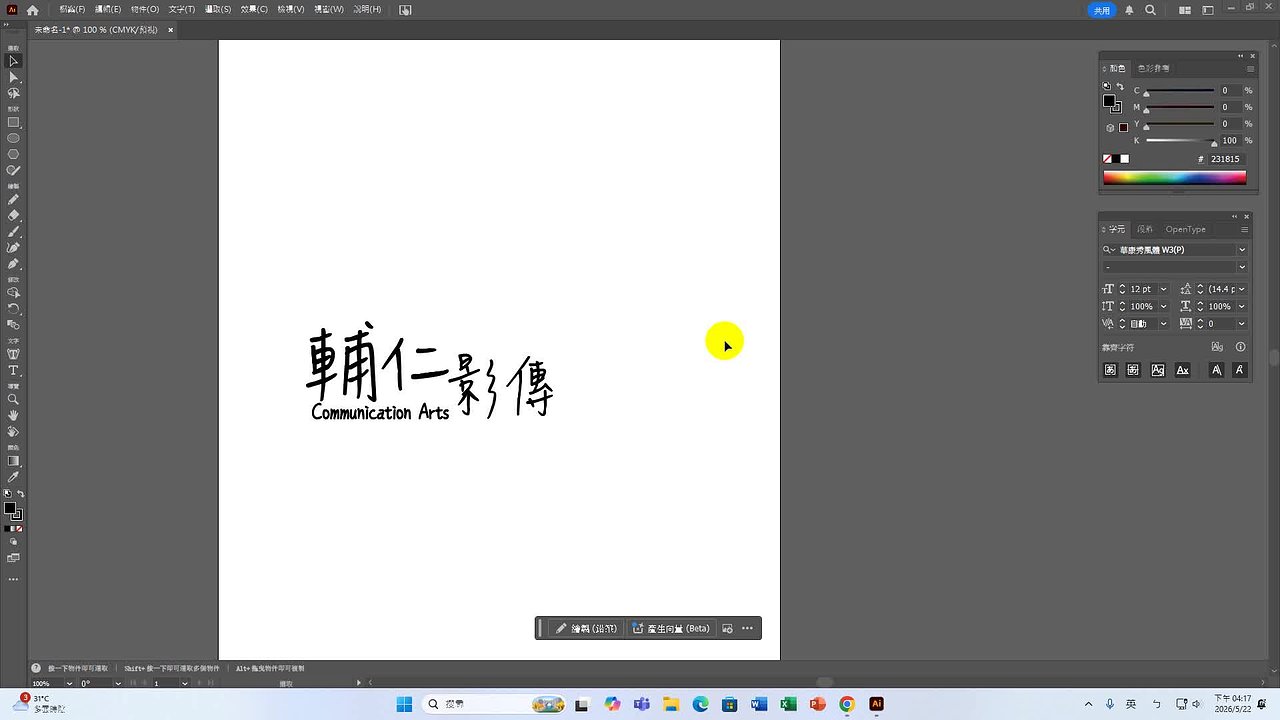Toggle first snap-to-glyph box icon
1280x720 pixels.
pos(1110,370)
